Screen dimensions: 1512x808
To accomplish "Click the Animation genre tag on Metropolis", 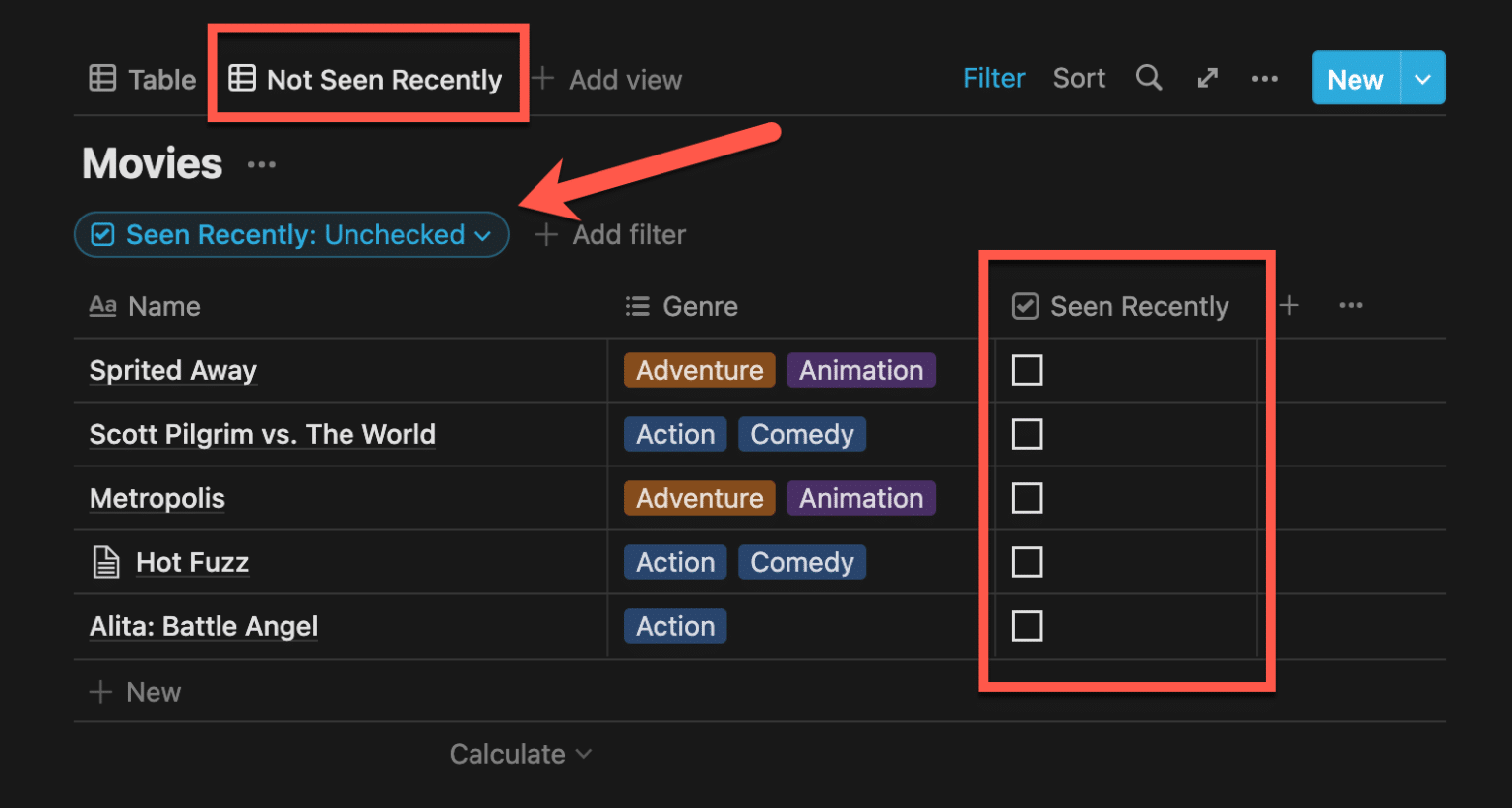I will point(861,498).
